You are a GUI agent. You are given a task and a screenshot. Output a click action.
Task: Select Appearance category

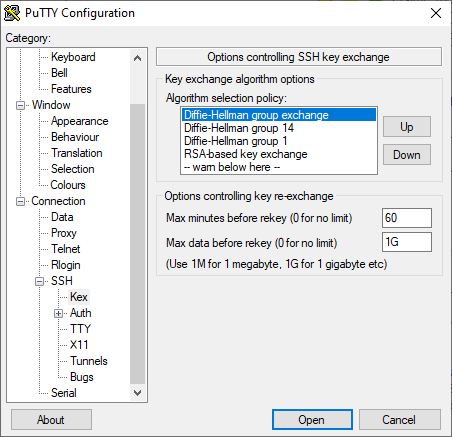coord(80,121)
